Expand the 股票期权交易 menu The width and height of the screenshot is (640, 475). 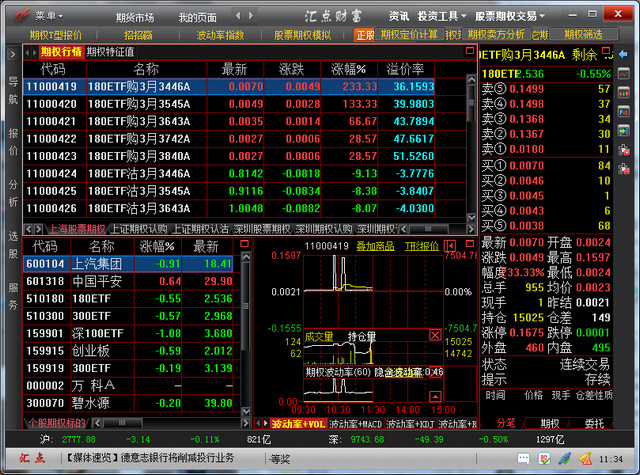coord(510,16)
